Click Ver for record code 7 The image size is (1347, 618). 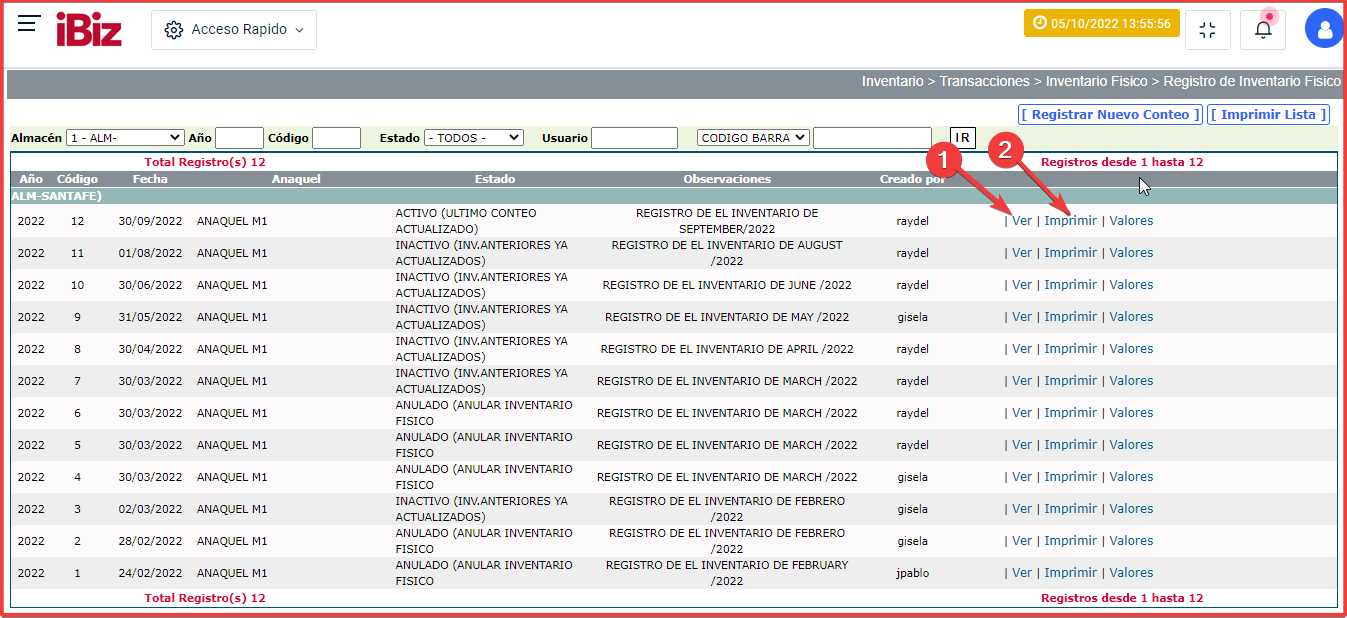tap(1021, 381)
